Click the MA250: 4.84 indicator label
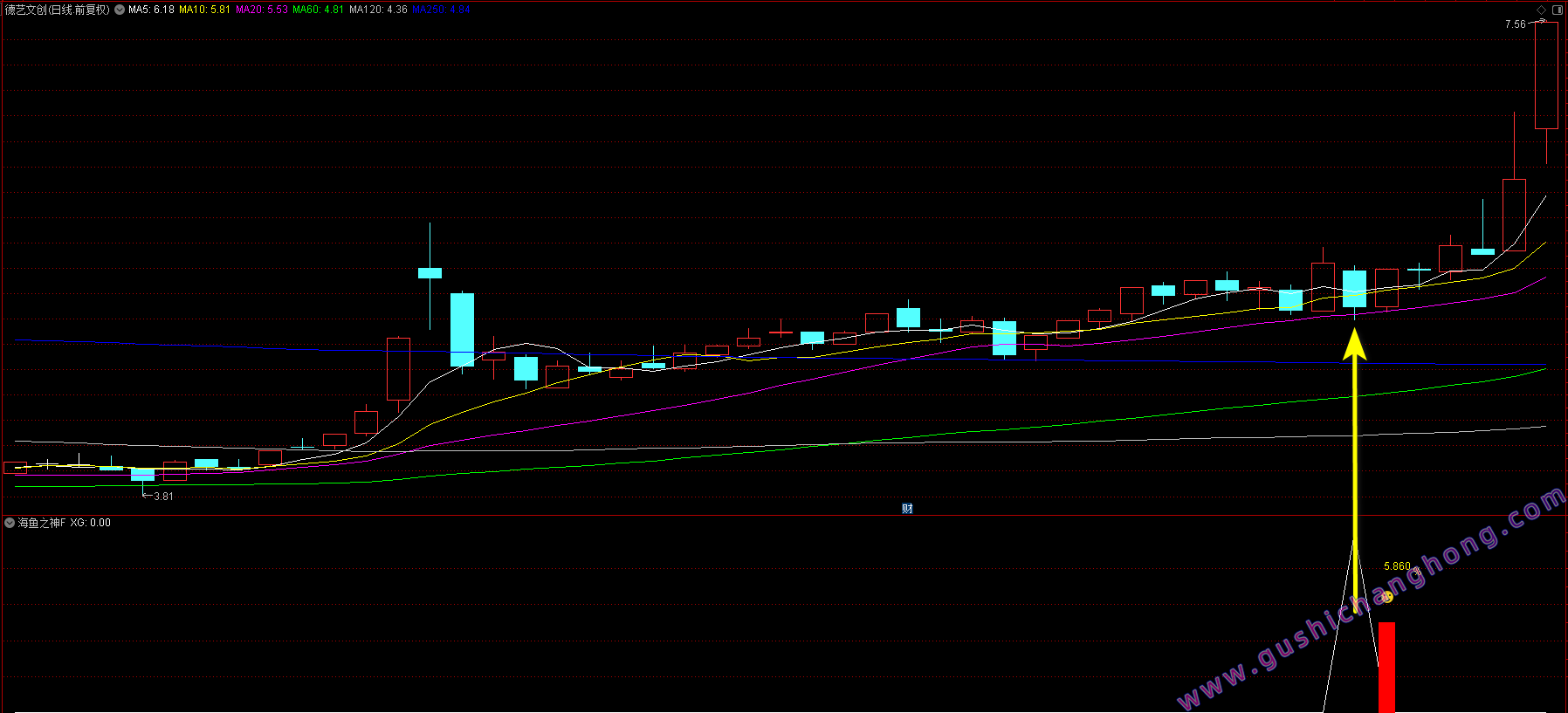Screen dimensions: 1568x713 coord(442,10)
